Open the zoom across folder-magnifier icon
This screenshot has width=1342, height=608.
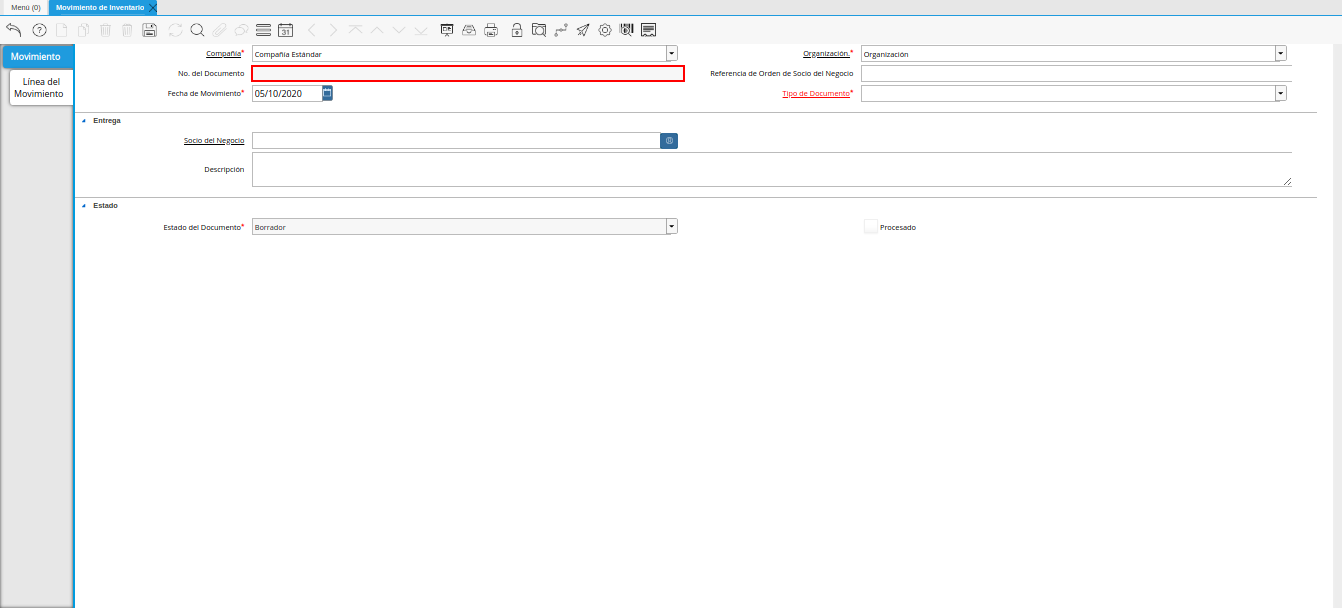point(539,30)
